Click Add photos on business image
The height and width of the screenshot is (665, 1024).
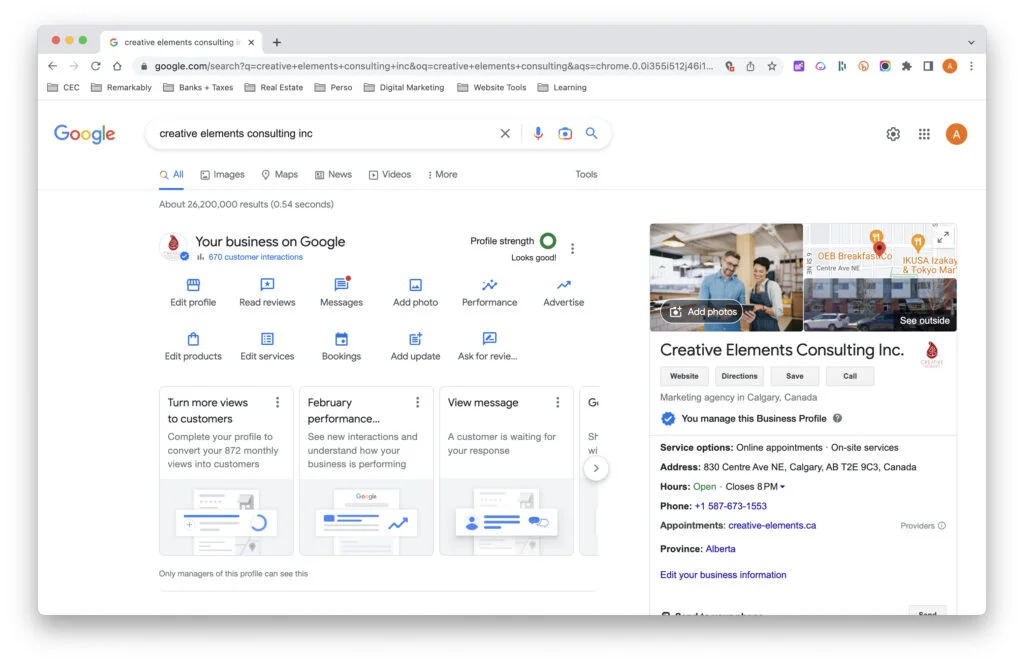(702, 312)
